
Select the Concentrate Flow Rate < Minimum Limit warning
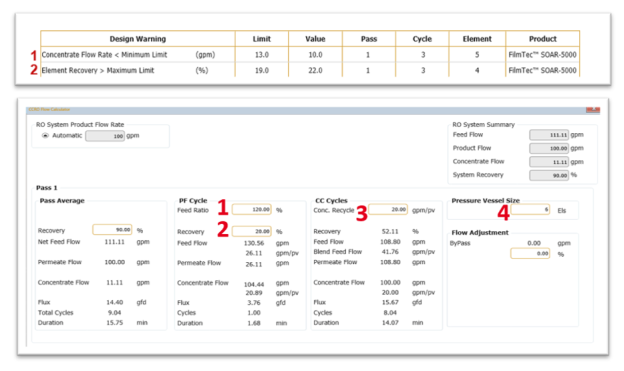(104, 55)
